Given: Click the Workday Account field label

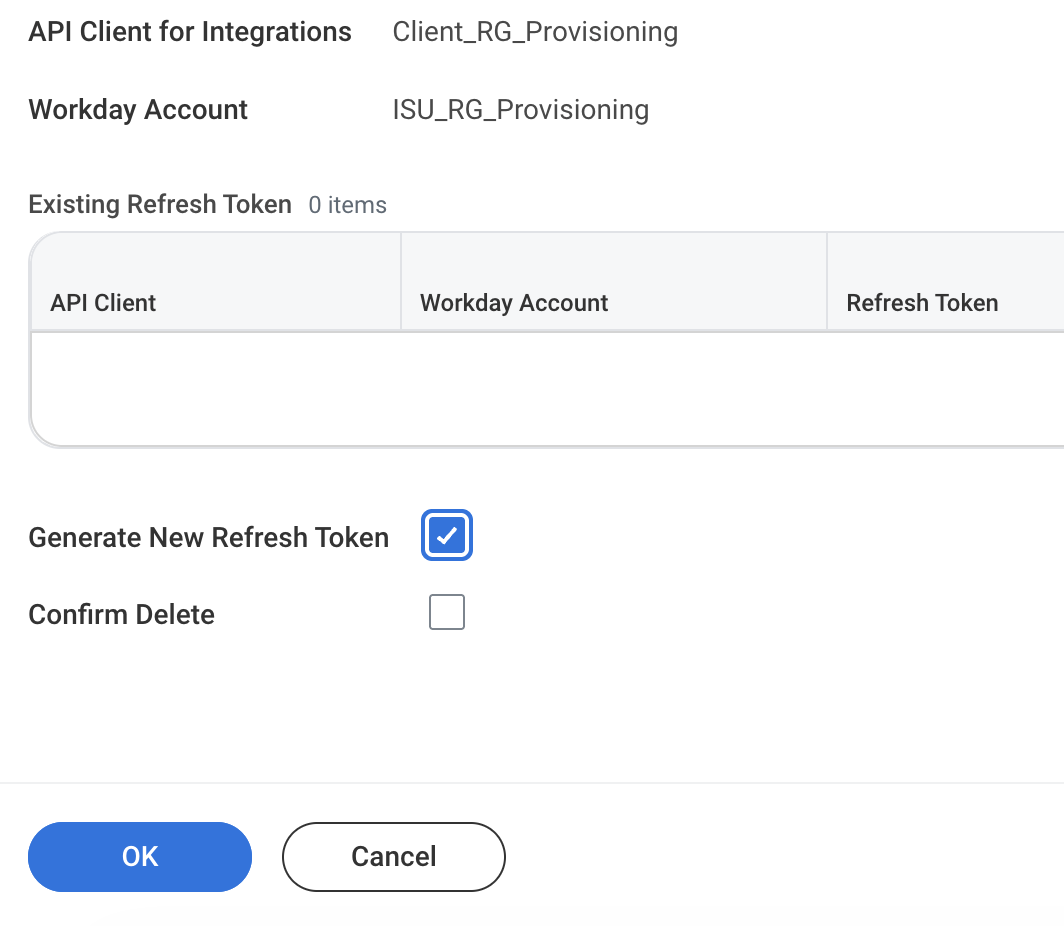Looking at the screenshot, I should (x=138, y=110).
